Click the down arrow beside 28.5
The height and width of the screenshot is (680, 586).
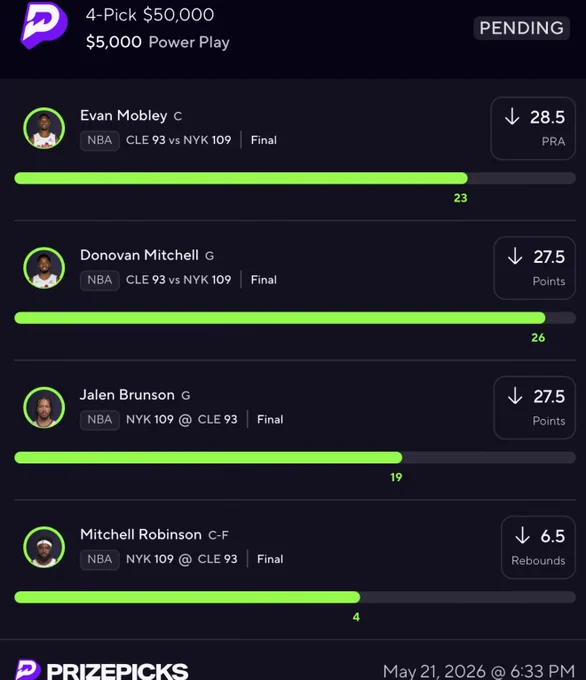click(x=512, y=117)
